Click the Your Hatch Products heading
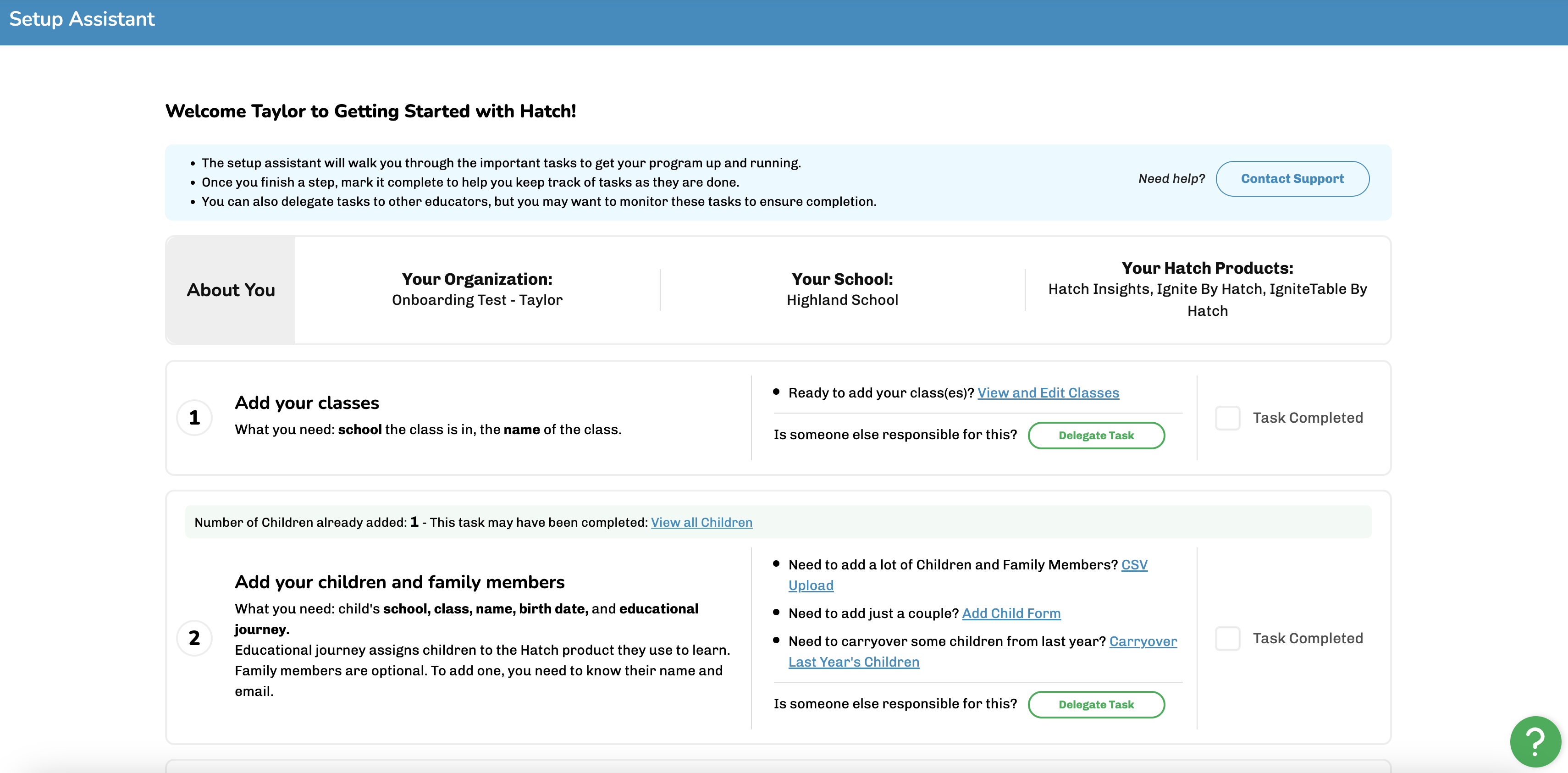1568x773 pixels. 1207,268
